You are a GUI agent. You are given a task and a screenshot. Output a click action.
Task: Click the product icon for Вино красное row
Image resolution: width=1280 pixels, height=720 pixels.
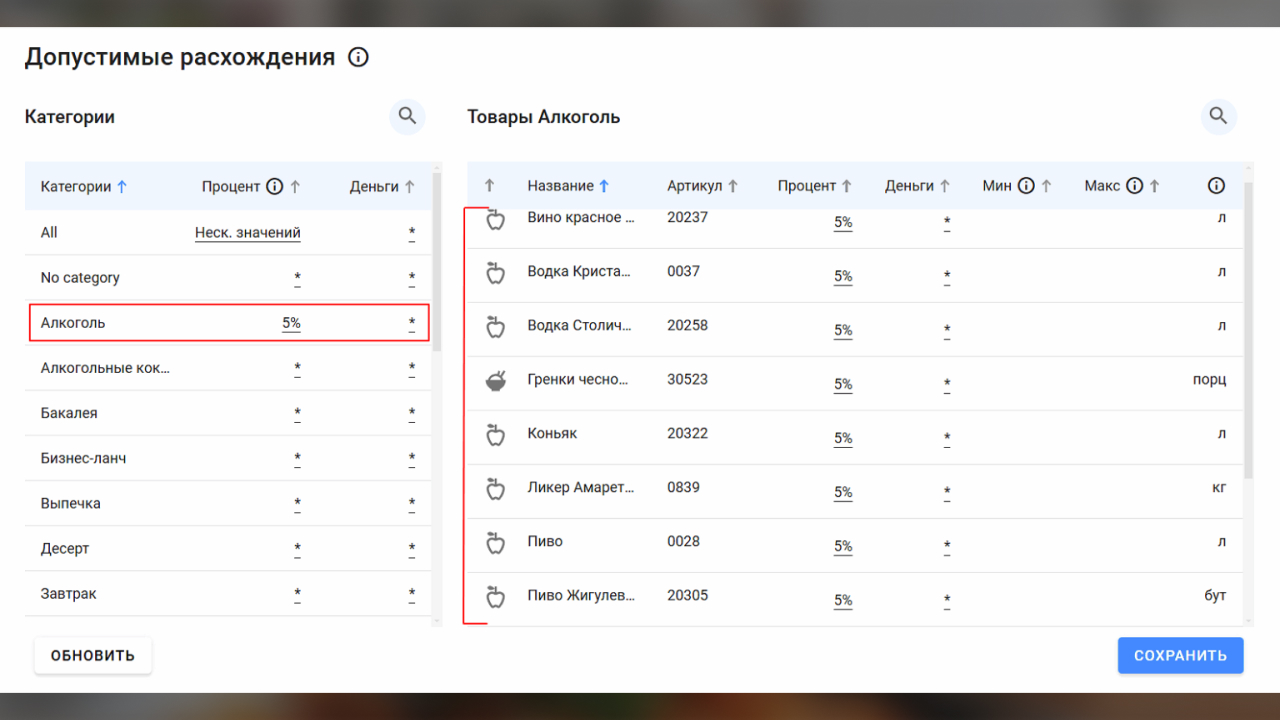click(x=495, y=219)
